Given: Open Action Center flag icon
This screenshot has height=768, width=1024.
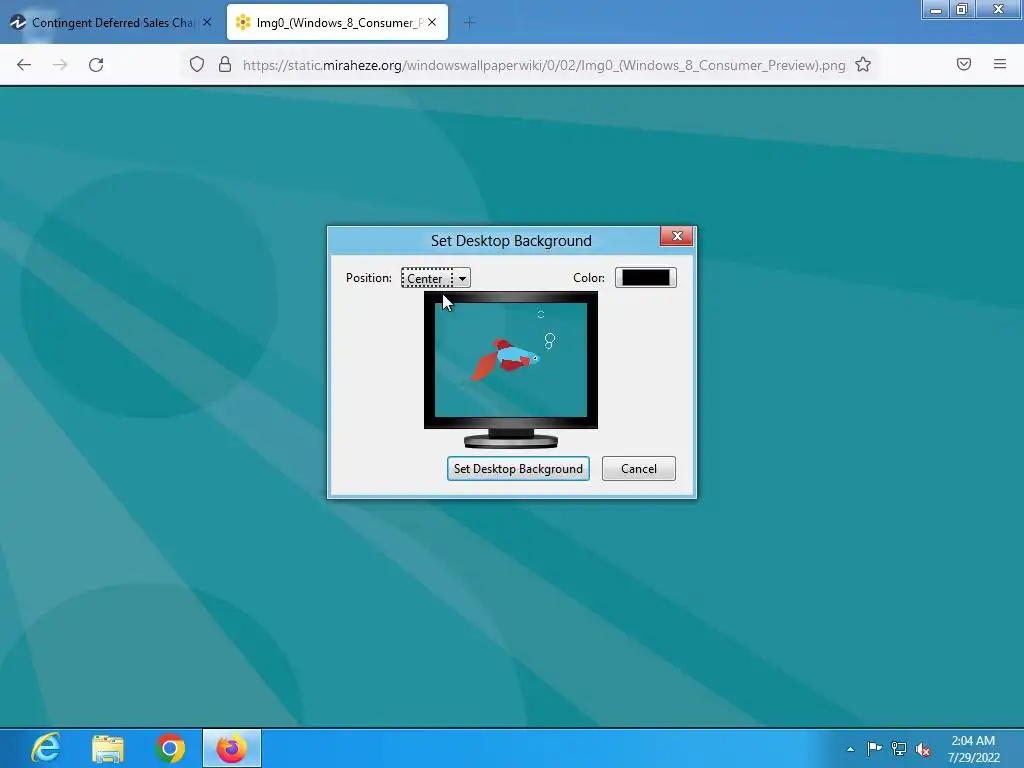Looking at the screenshot, I should coord(874,748).
